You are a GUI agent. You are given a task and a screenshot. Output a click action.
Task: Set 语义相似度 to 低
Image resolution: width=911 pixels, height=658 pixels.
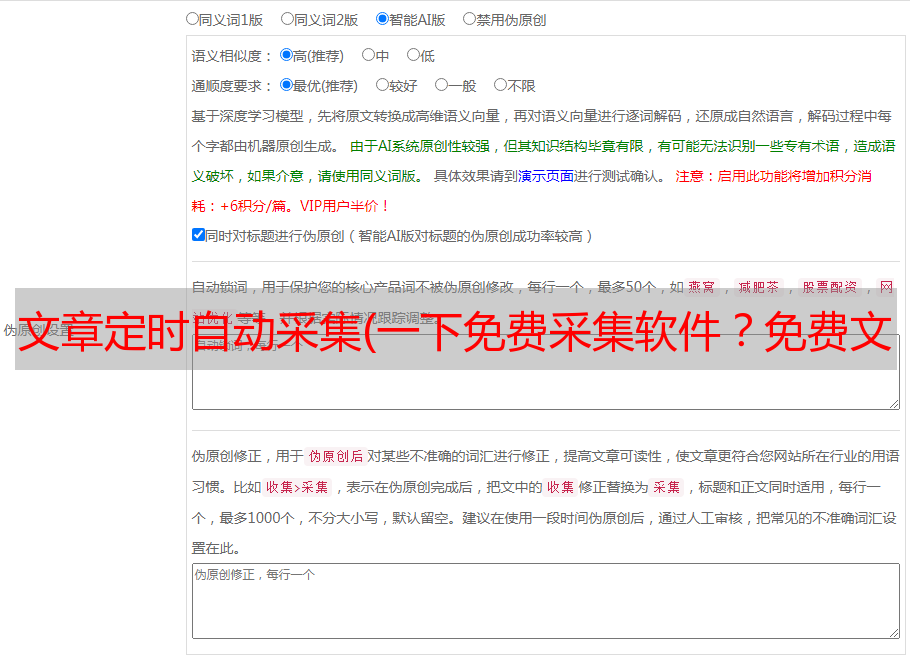coord(414,55)
